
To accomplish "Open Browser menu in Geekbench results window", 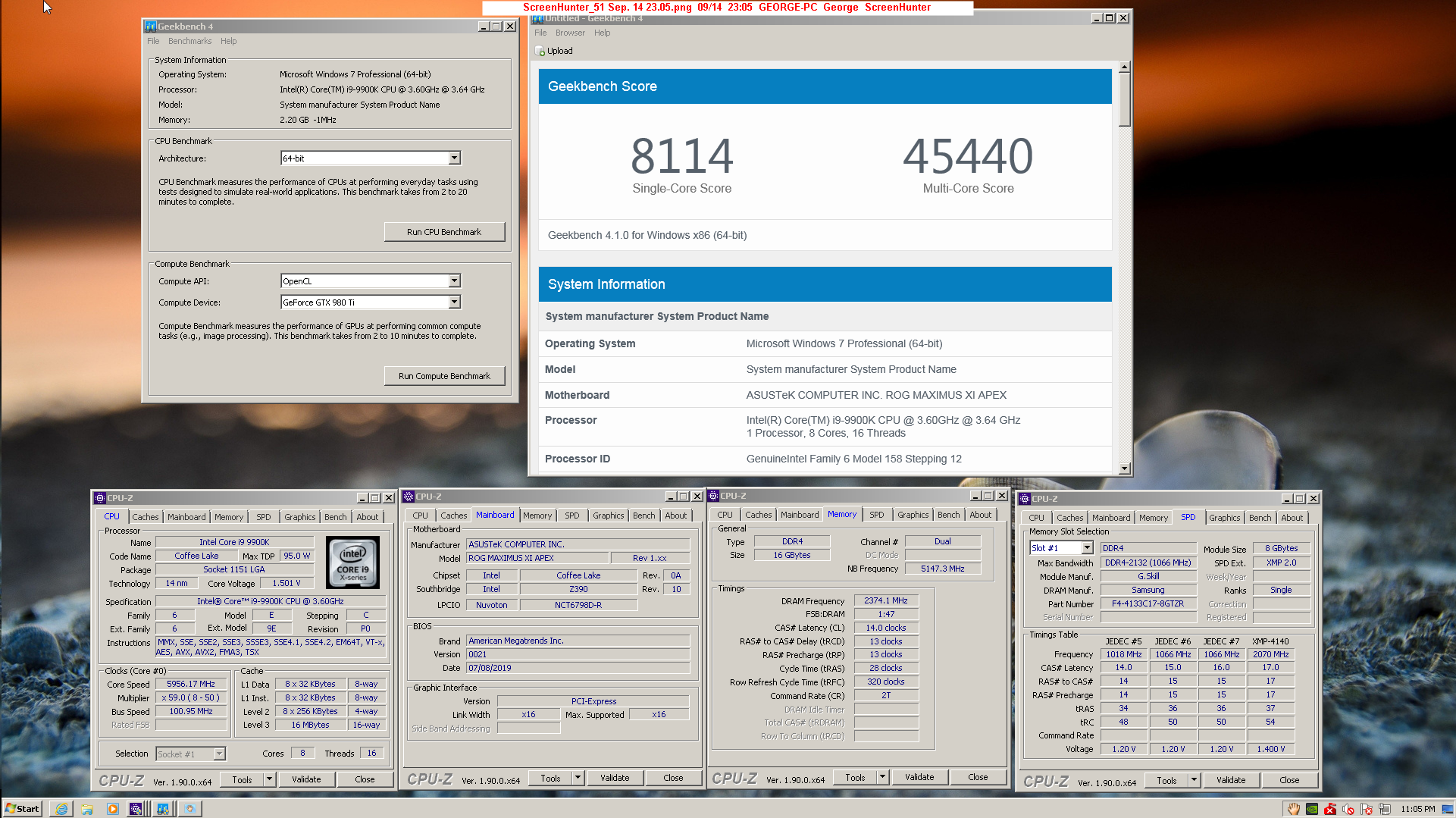I will (570, 33).
